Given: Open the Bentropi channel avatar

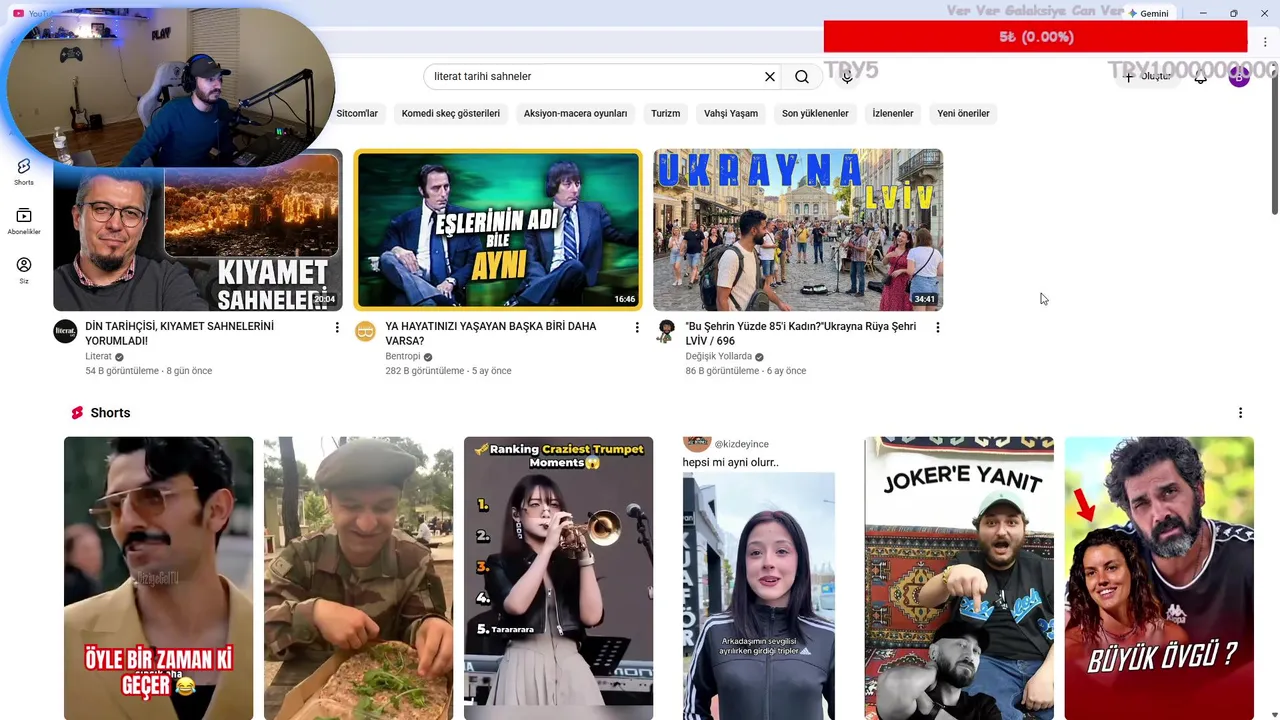Looking at the screenshot, I should tap(365, 332).
